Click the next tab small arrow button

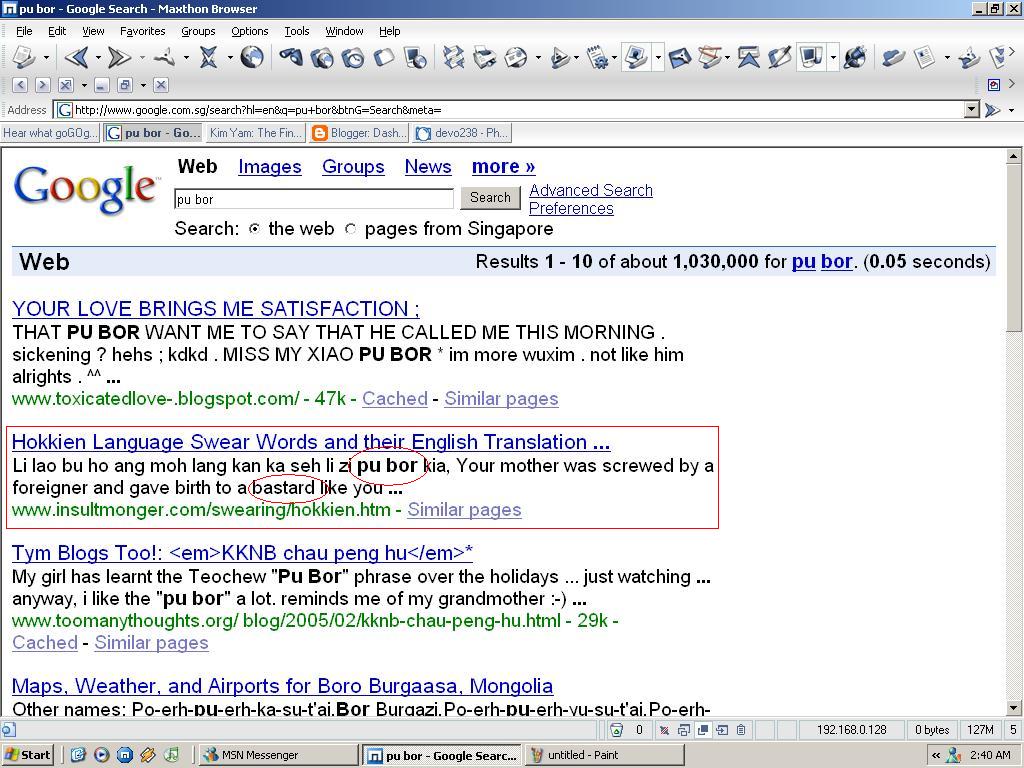pos(42,85)
